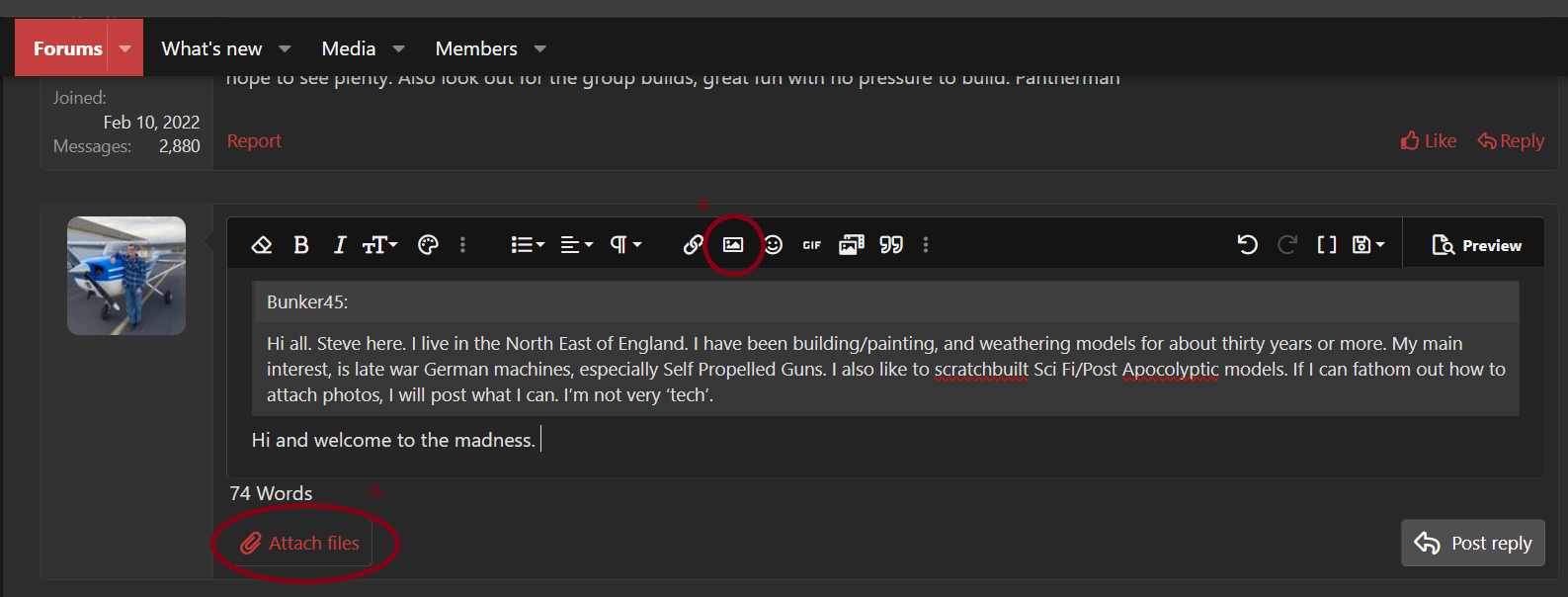
Task: Insert a link with the chain icon
Action: click(x=694, y=245)
